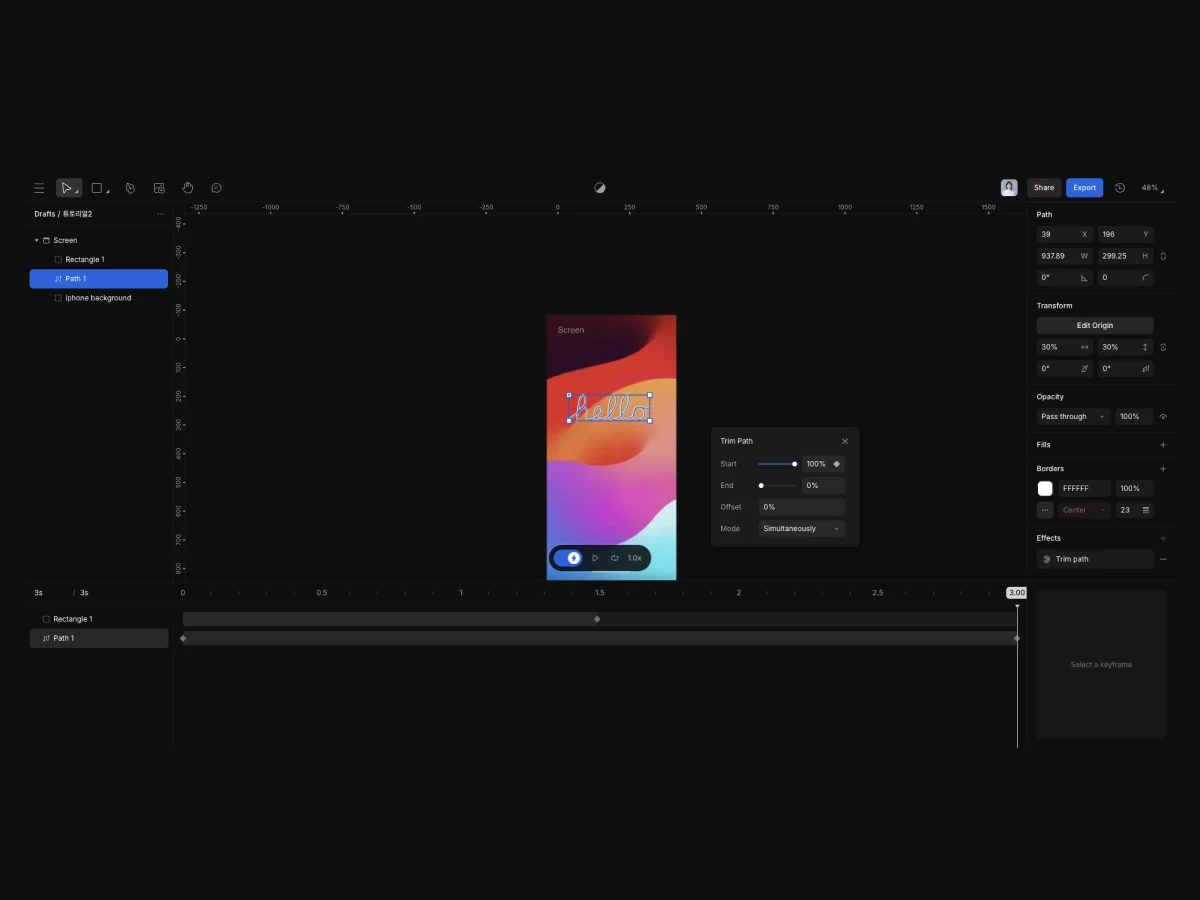Click the Offset 0% value field

pyautogui.click(x=802, y=507)
